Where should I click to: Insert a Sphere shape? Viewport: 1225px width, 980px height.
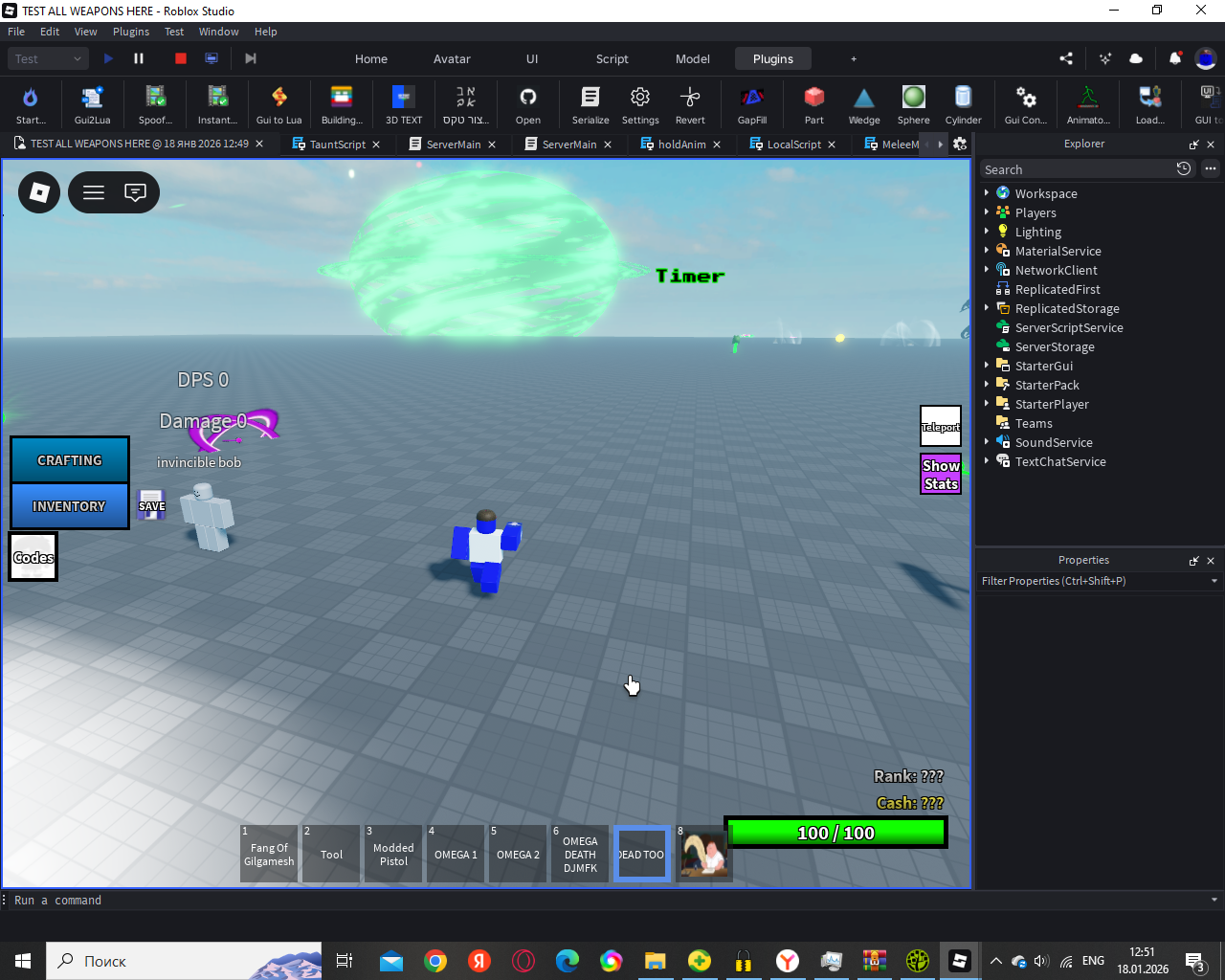(914, 104)
